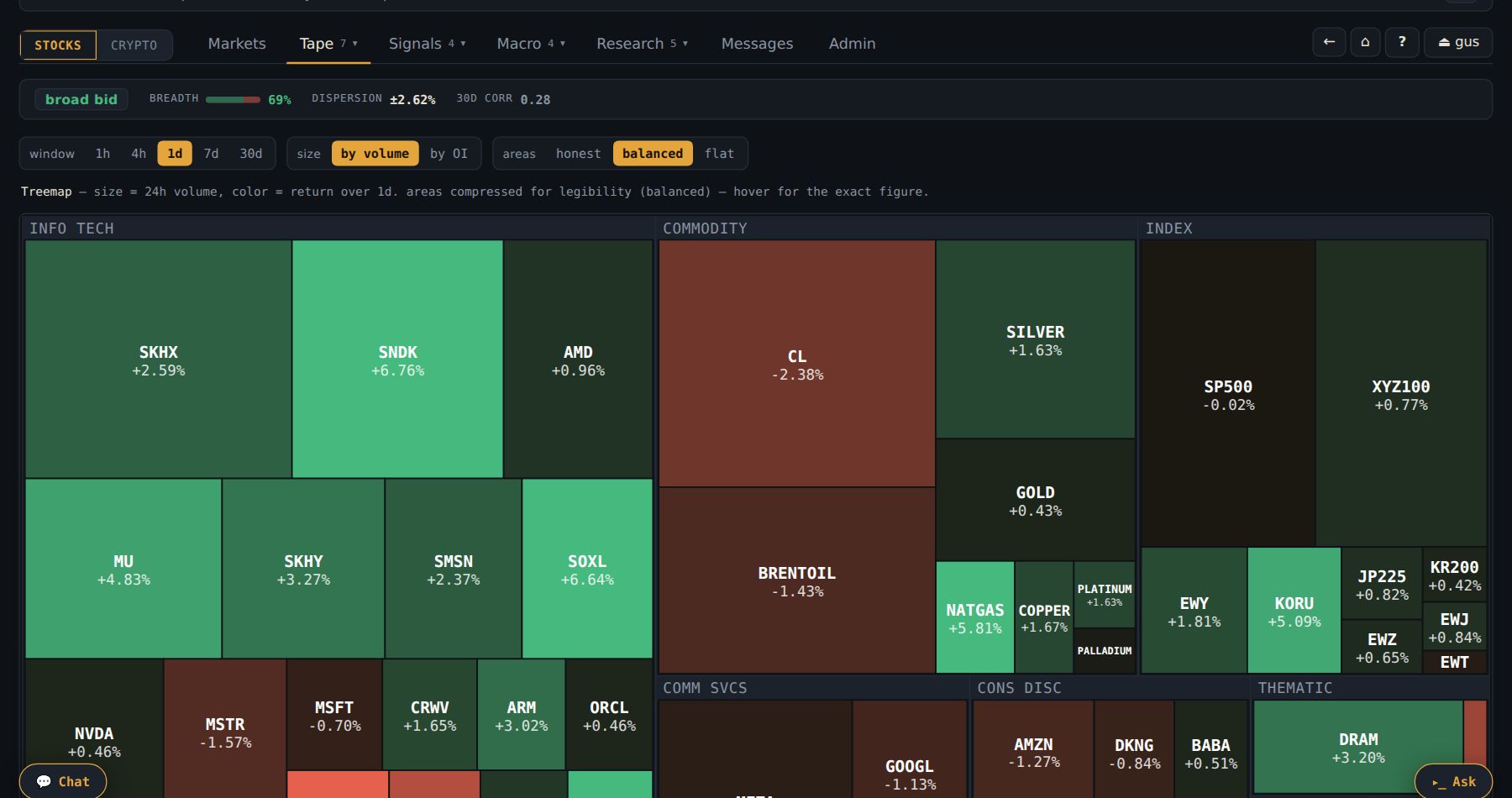Select the SP500 treemap tile

coord(1228,394)
